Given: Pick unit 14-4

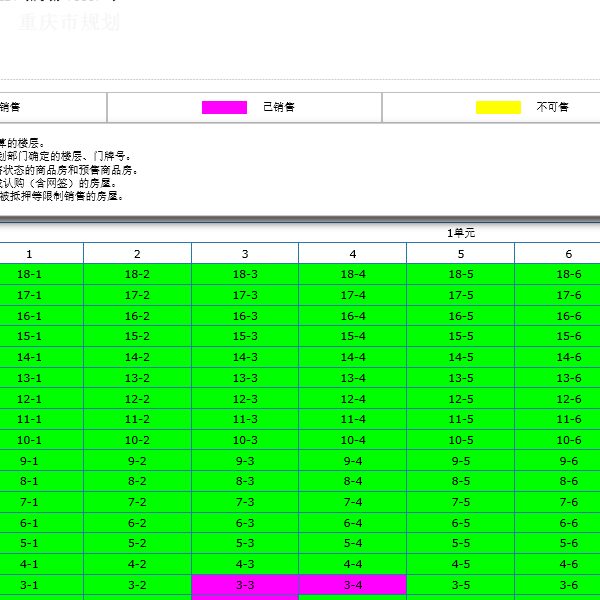Looking at the screenshot, I should point(353,357).
